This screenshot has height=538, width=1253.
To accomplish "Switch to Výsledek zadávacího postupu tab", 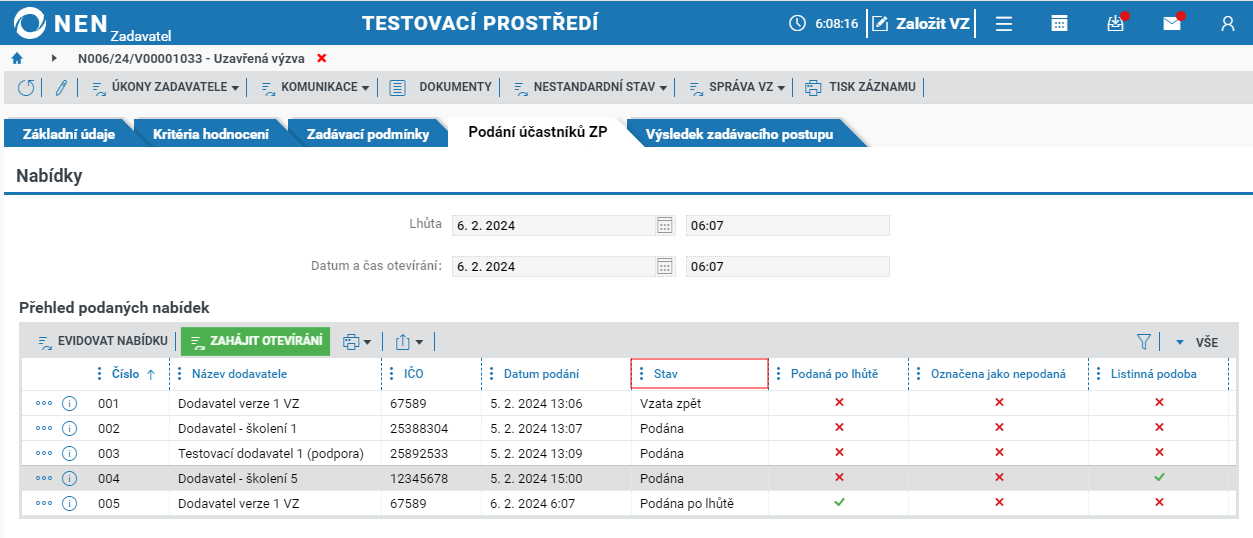I will coord(739,134).
